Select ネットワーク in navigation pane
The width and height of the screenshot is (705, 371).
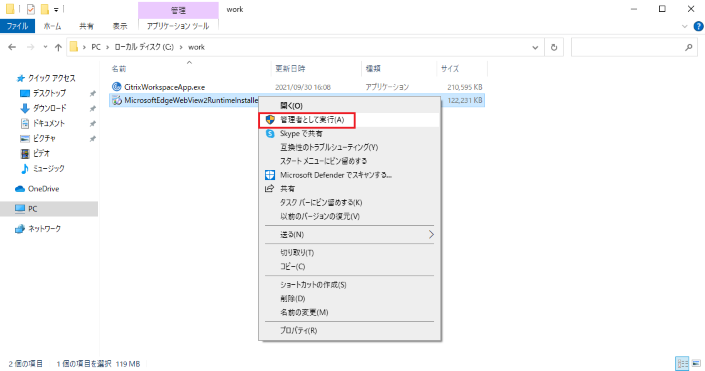[x=44, y=228]
